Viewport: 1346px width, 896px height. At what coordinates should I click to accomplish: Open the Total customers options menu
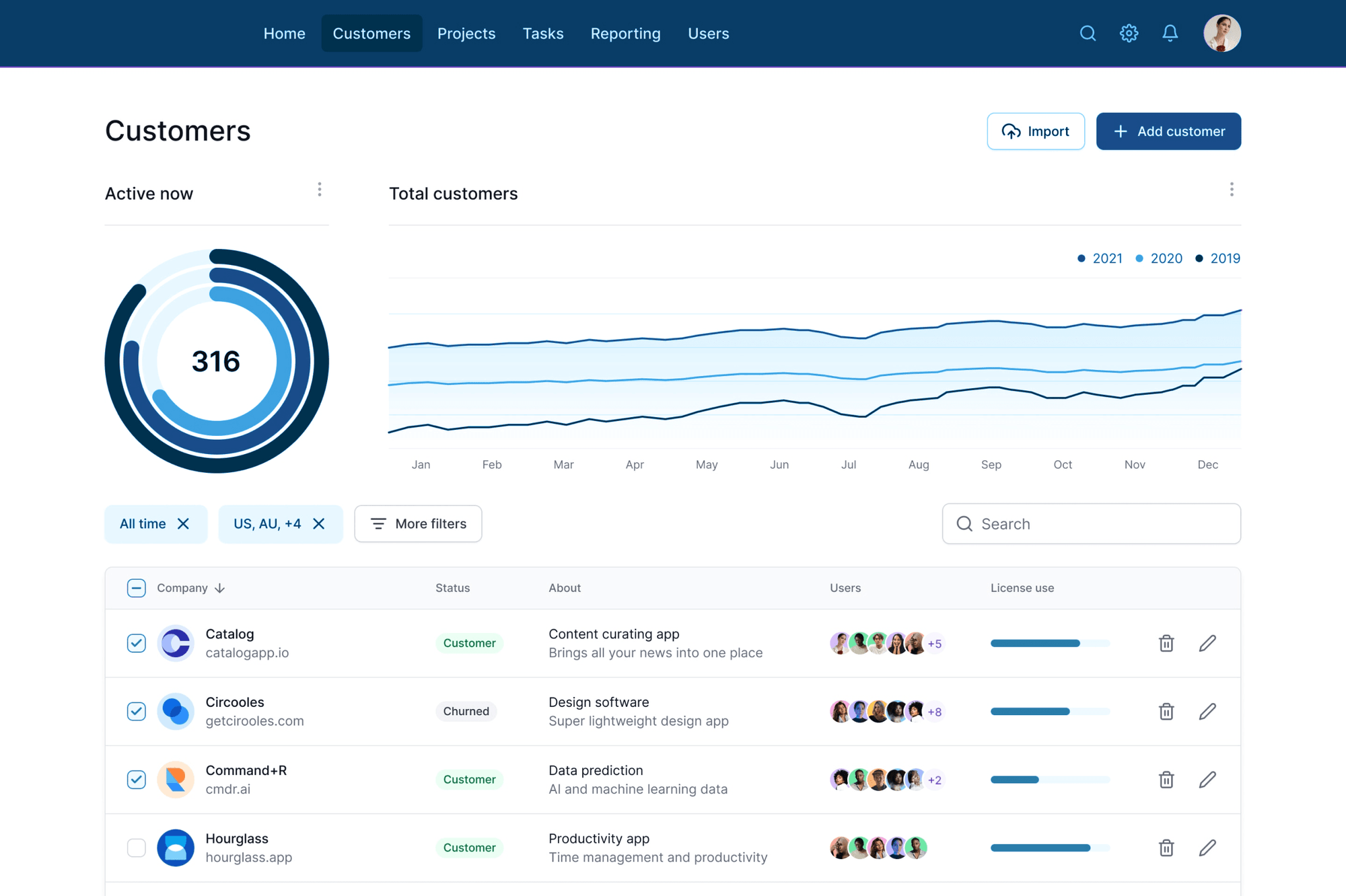click(1232, 190)
